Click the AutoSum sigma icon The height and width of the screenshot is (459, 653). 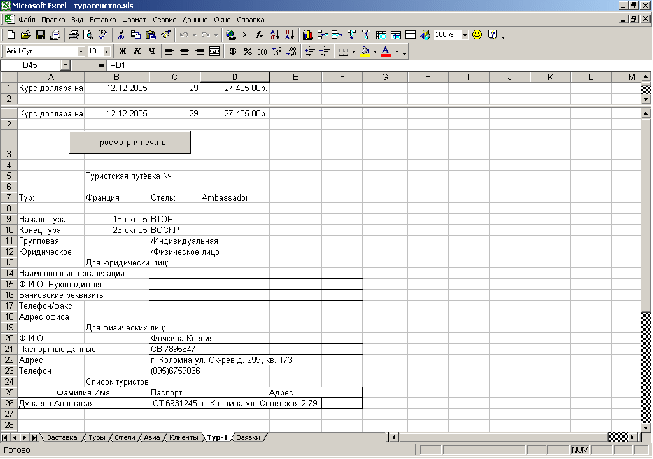245,35
